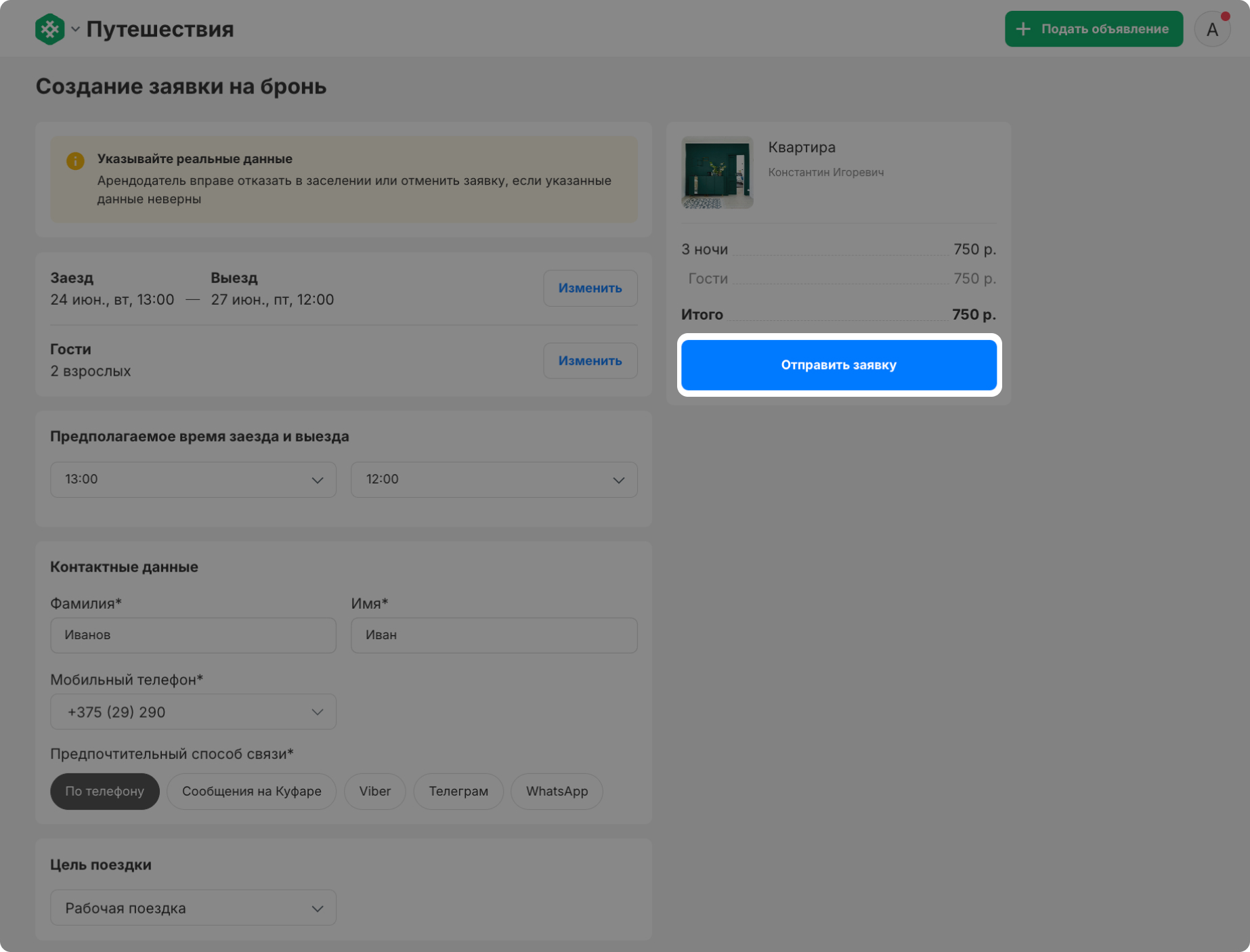
Task: Choose Телеграм as contact method
Action: (458, 792)
